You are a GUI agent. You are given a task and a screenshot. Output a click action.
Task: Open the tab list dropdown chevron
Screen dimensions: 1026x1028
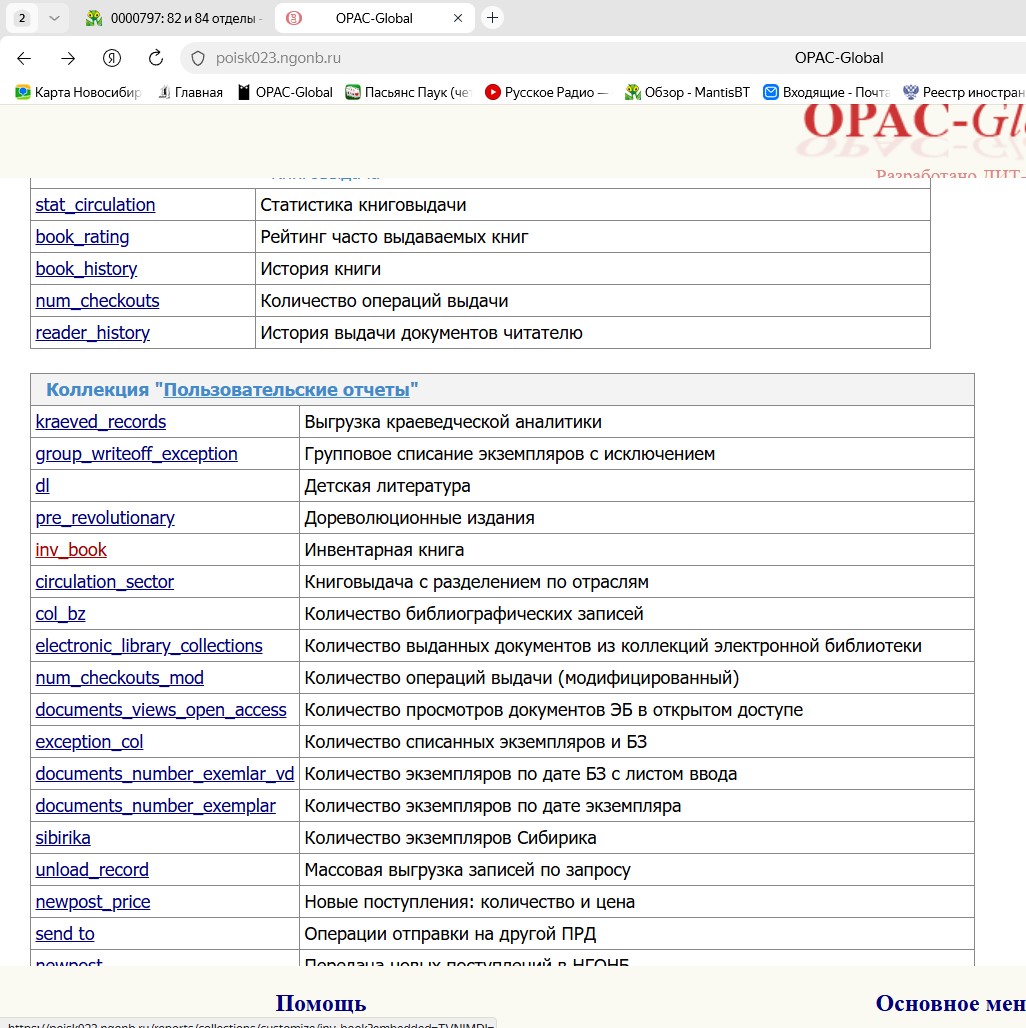[54, 18]
